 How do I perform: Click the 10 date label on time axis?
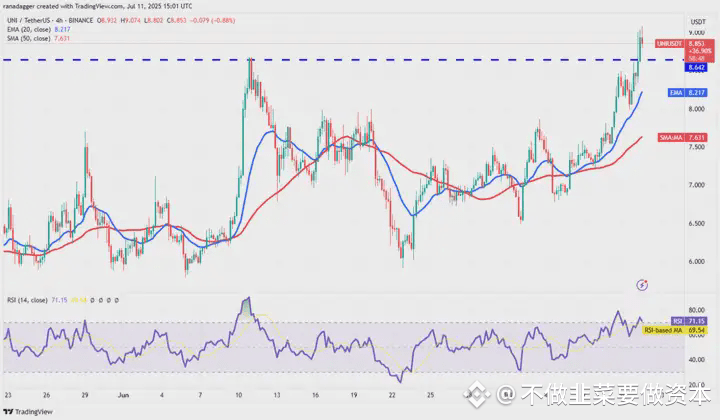tap(238, 395)
